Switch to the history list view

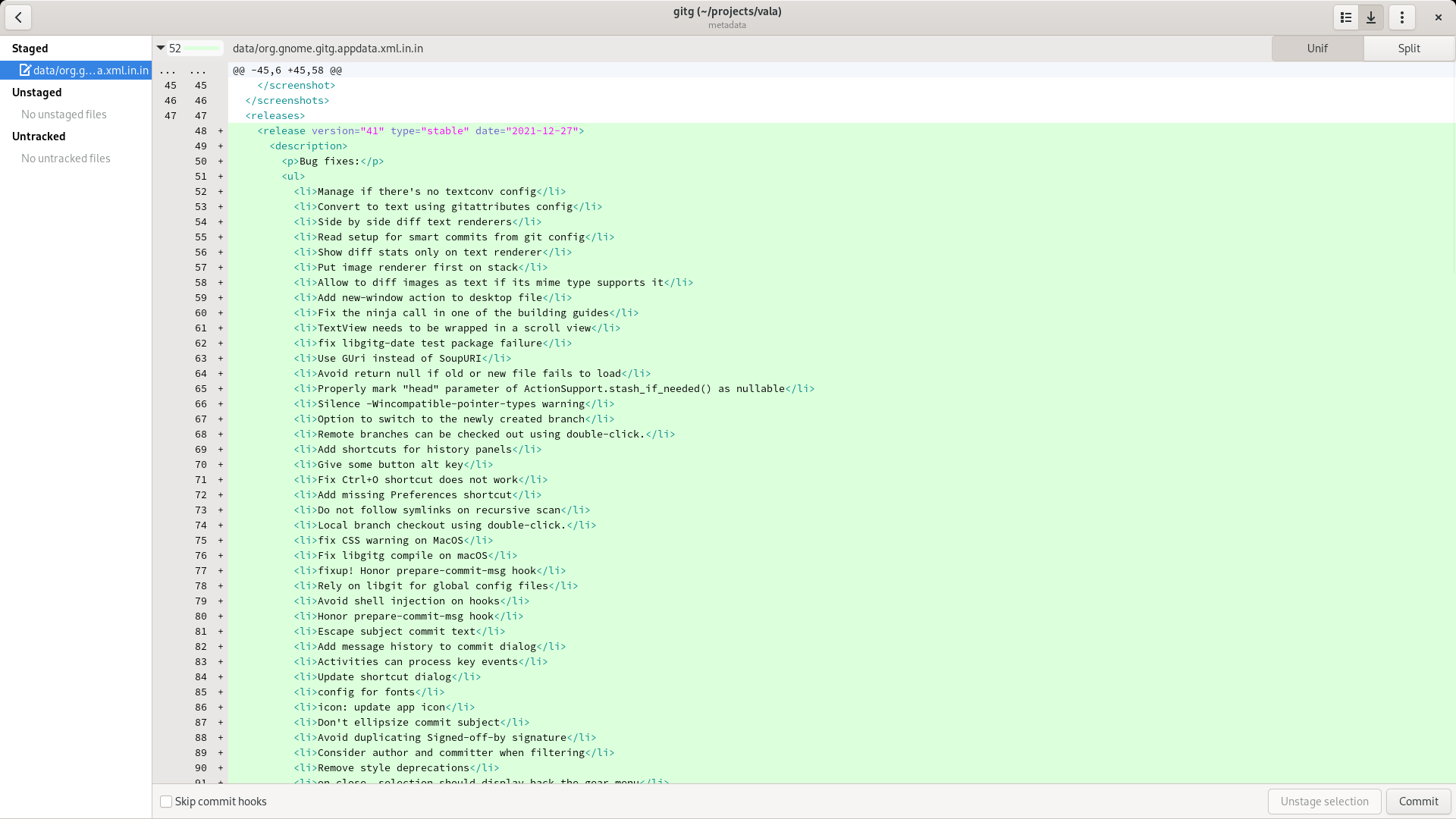coord(1346,17)
